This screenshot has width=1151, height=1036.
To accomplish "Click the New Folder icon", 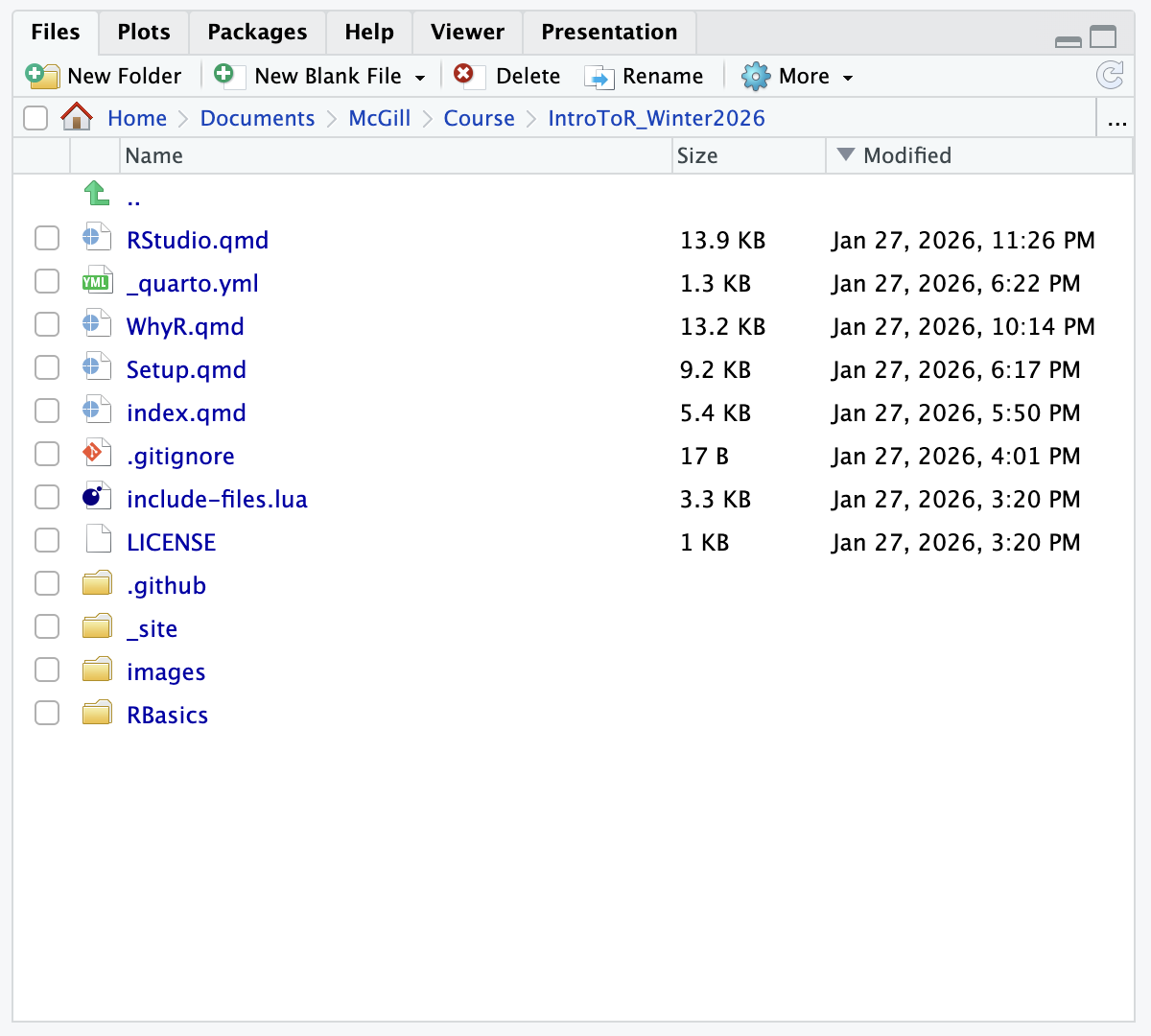I will coord(42,76).
